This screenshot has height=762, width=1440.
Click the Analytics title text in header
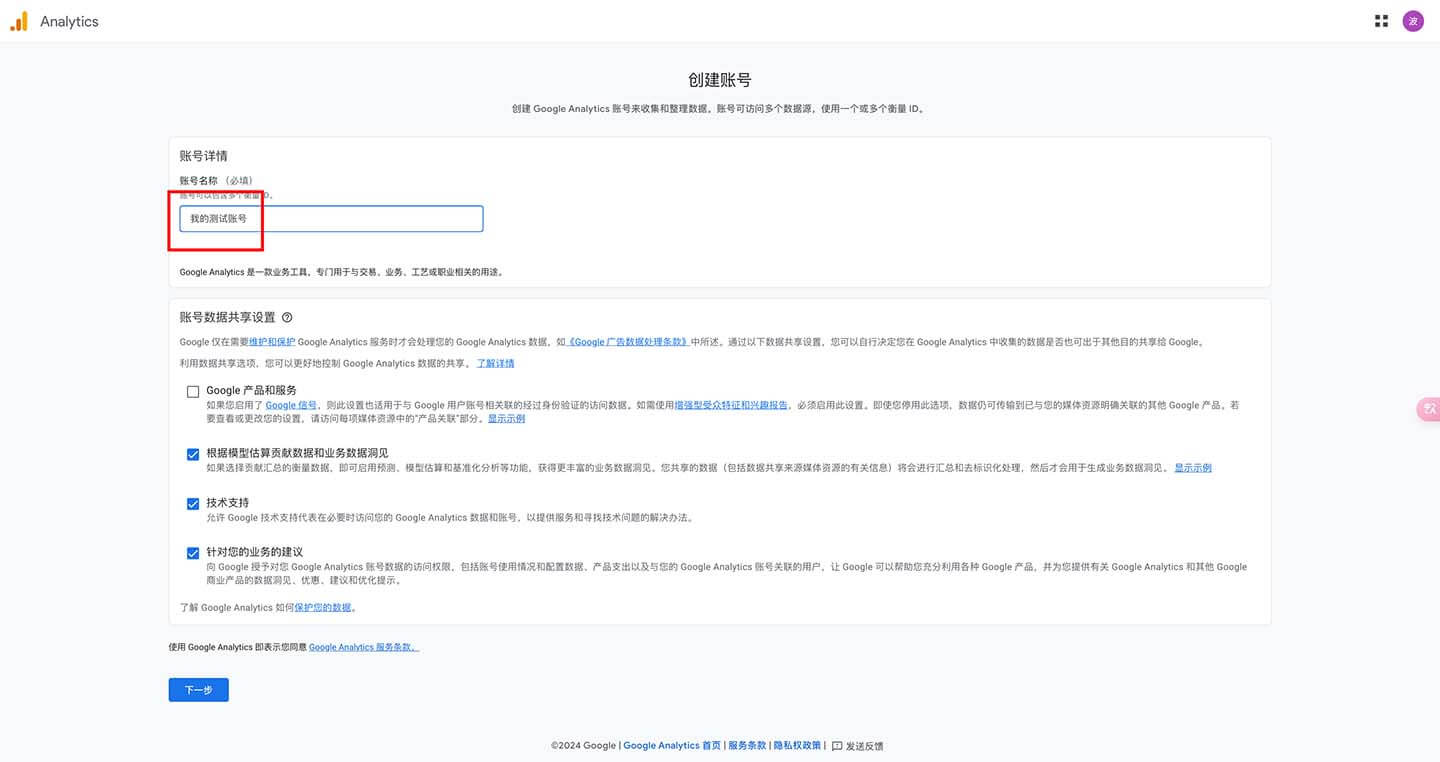point(69,21)
